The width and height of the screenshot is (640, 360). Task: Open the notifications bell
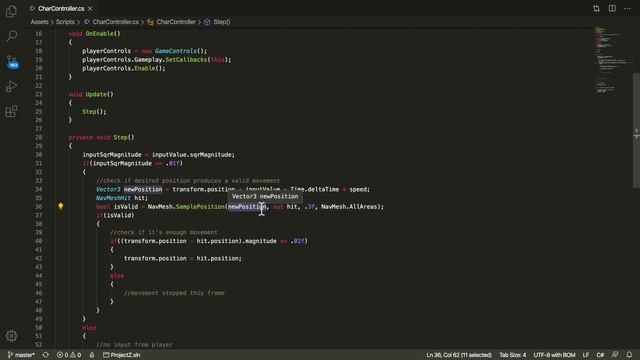pos(629,355)
